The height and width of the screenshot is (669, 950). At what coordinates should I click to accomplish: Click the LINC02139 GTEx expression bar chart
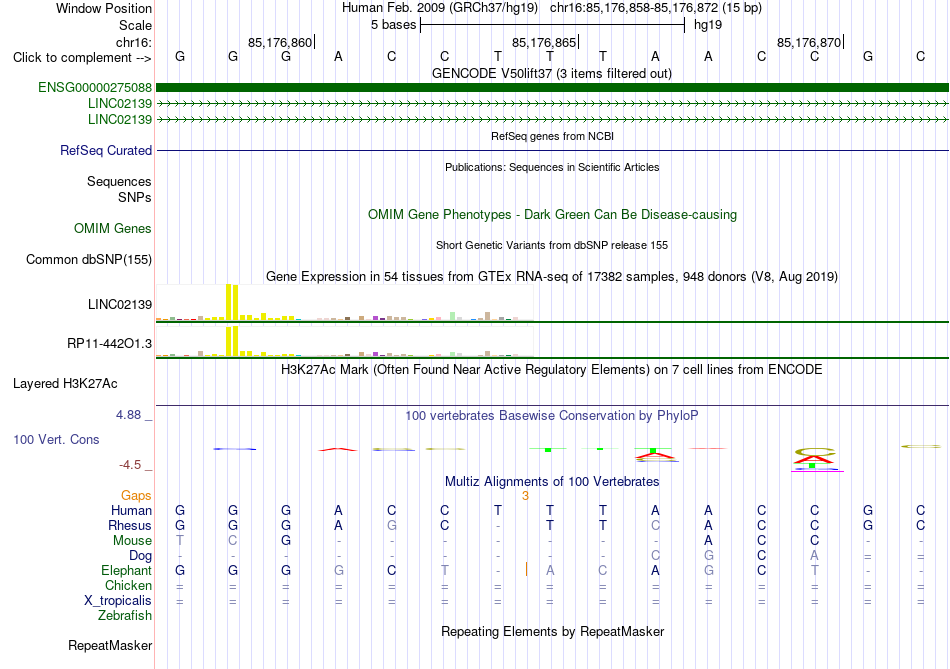pyautogui.click(x=345, y=302)
